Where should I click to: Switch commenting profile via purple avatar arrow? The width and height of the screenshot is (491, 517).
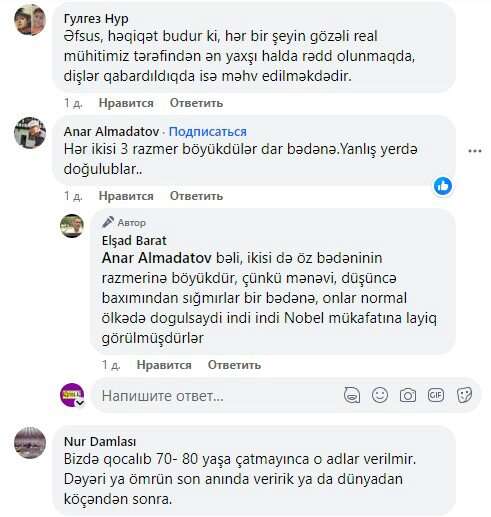click(x=80, y=403)
